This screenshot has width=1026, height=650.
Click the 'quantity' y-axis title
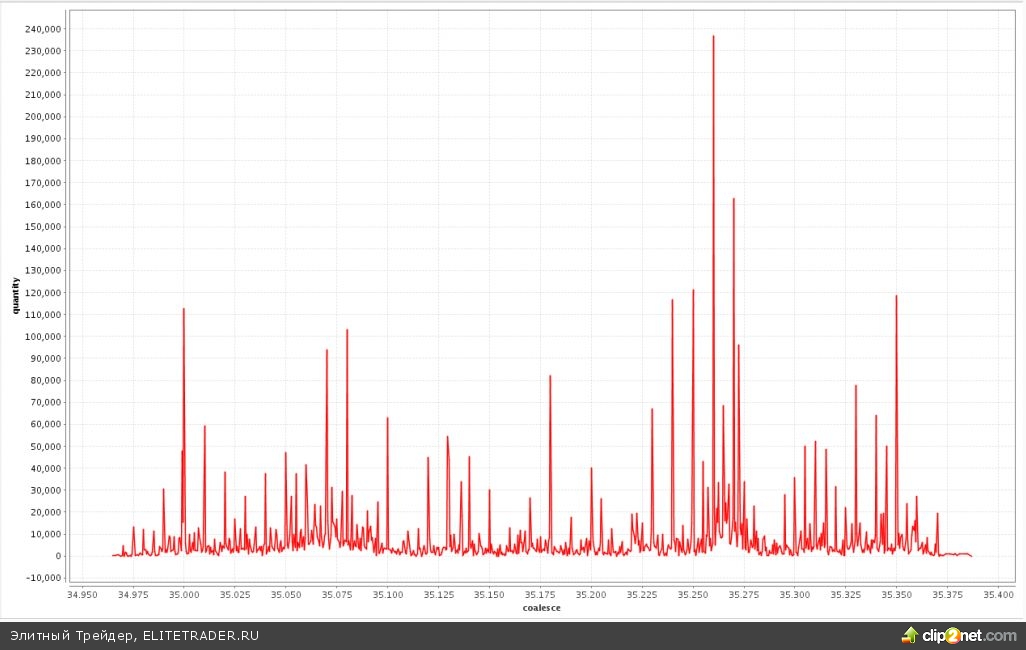(x=15, y=297)
